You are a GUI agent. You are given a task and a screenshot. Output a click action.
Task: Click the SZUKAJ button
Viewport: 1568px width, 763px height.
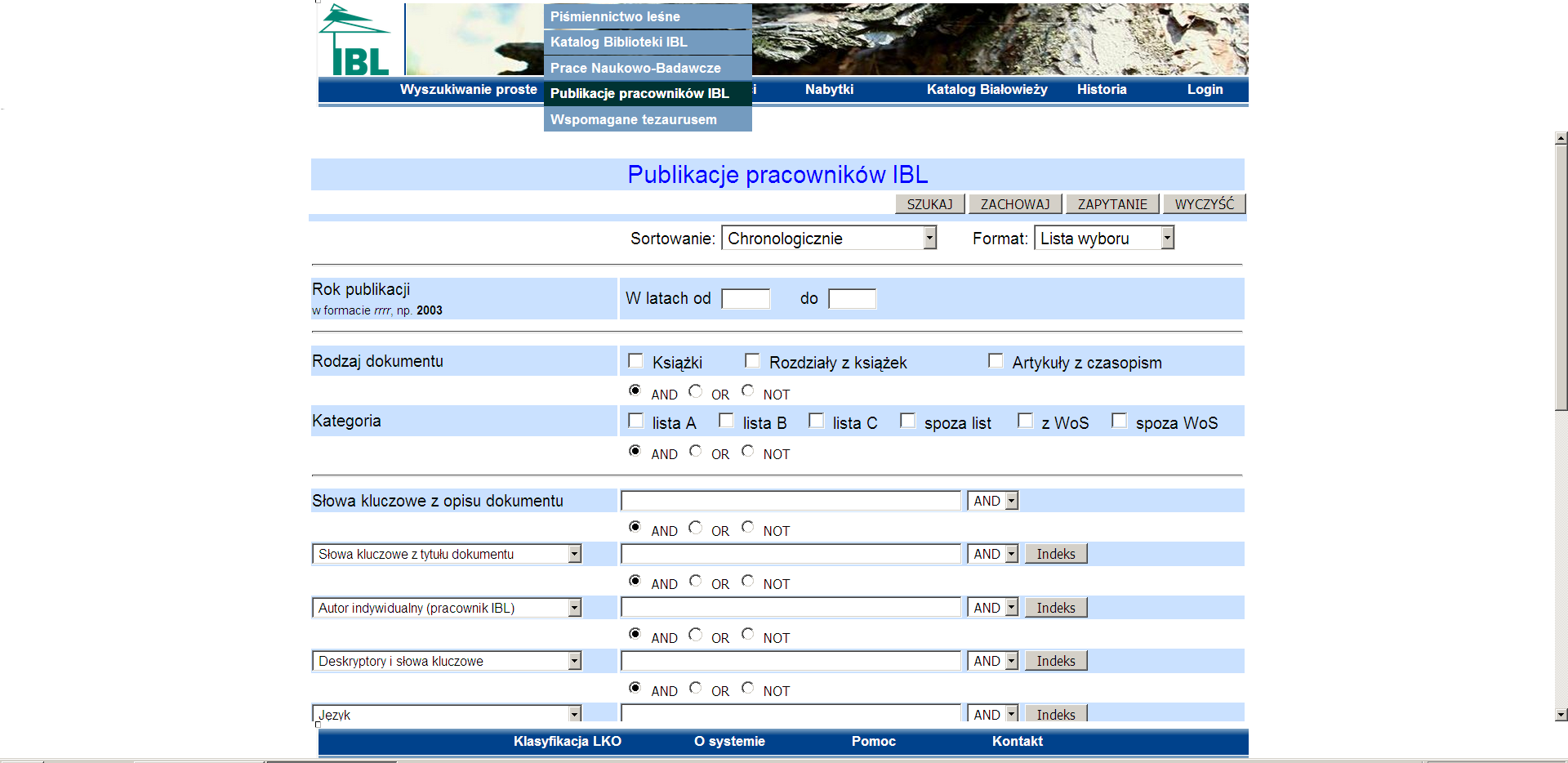[930, 204]
